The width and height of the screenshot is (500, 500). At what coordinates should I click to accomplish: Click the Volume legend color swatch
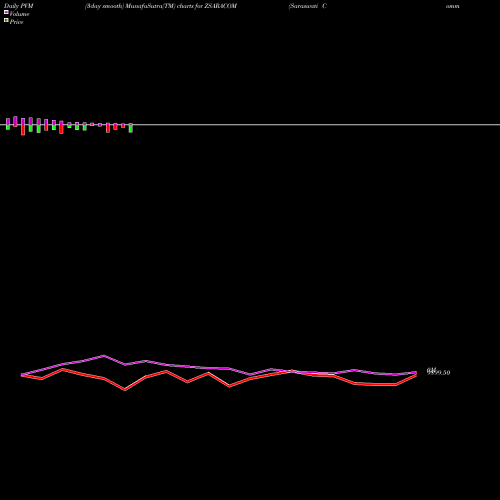pos(6,12)
